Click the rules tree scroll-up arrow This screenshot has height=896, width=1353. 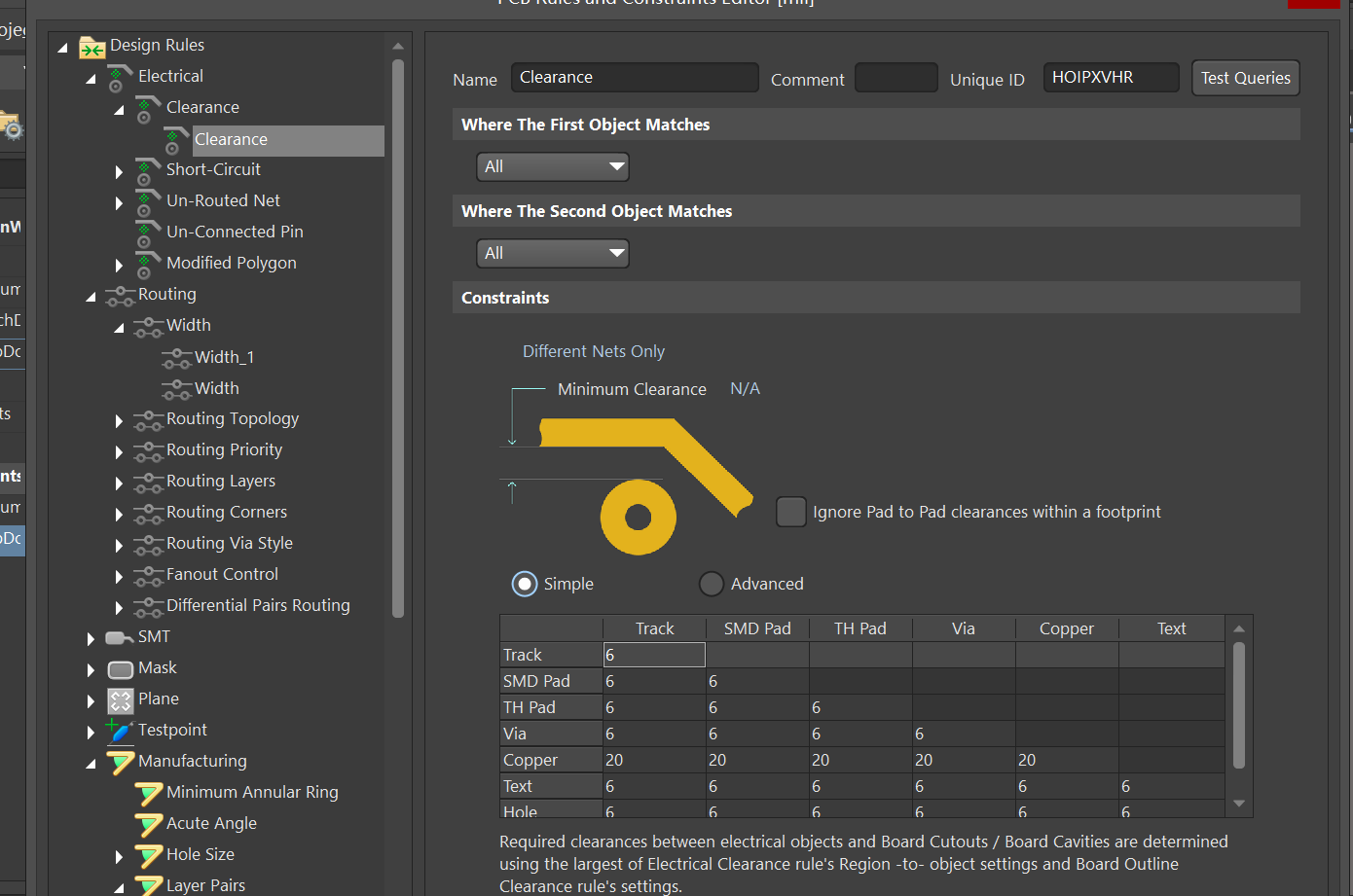tap(397, 46)
